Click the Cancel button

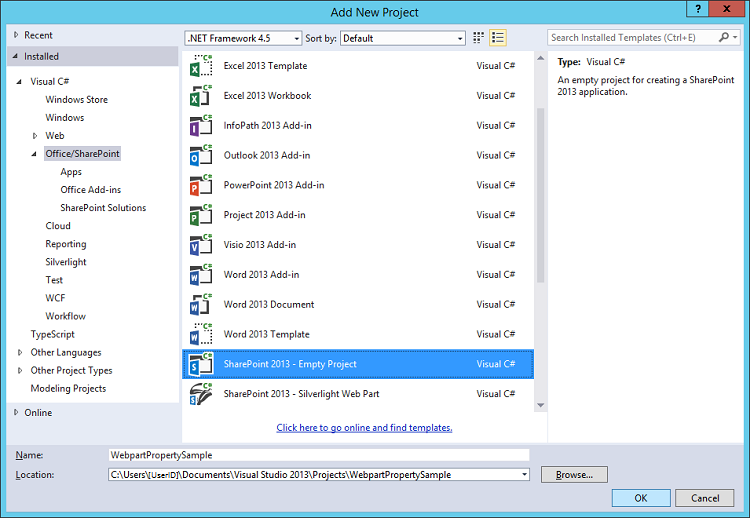pyautogui.click(x=705, y=498)
